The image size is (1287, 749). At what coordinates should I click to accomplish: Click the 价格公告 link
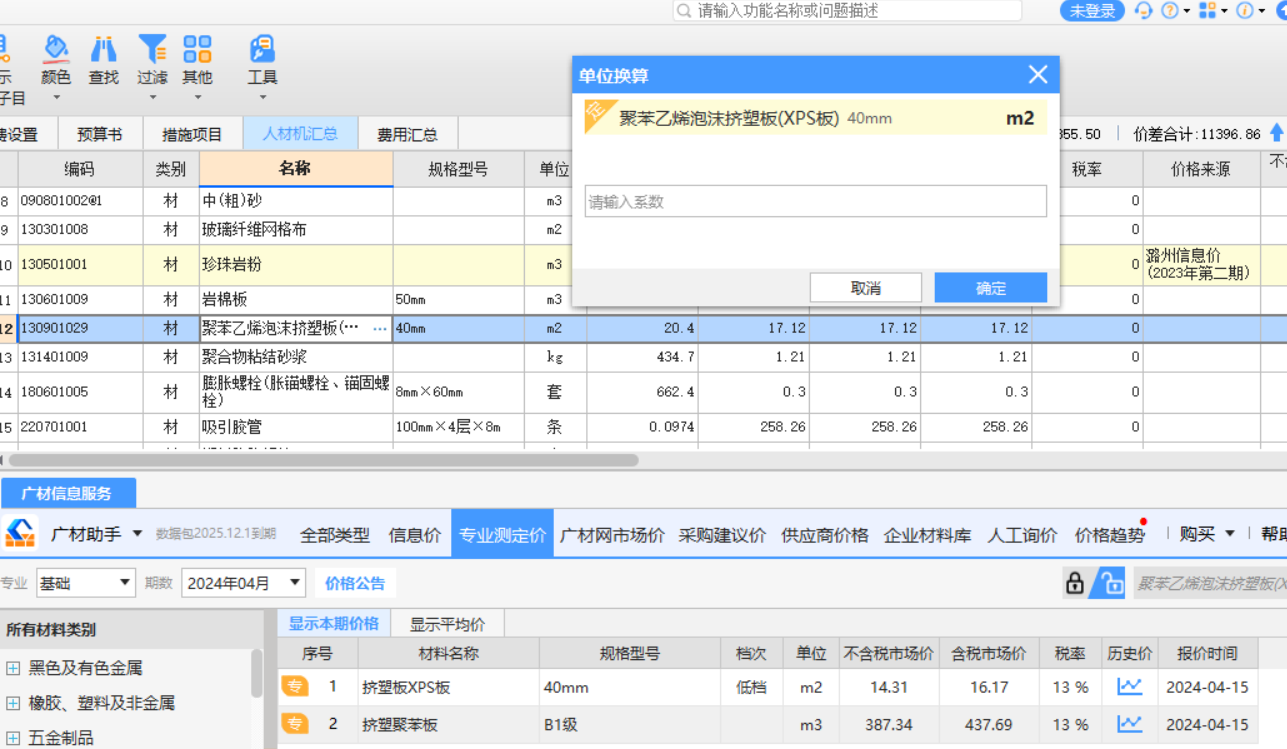pyautogui.click(x=355, y=583)
